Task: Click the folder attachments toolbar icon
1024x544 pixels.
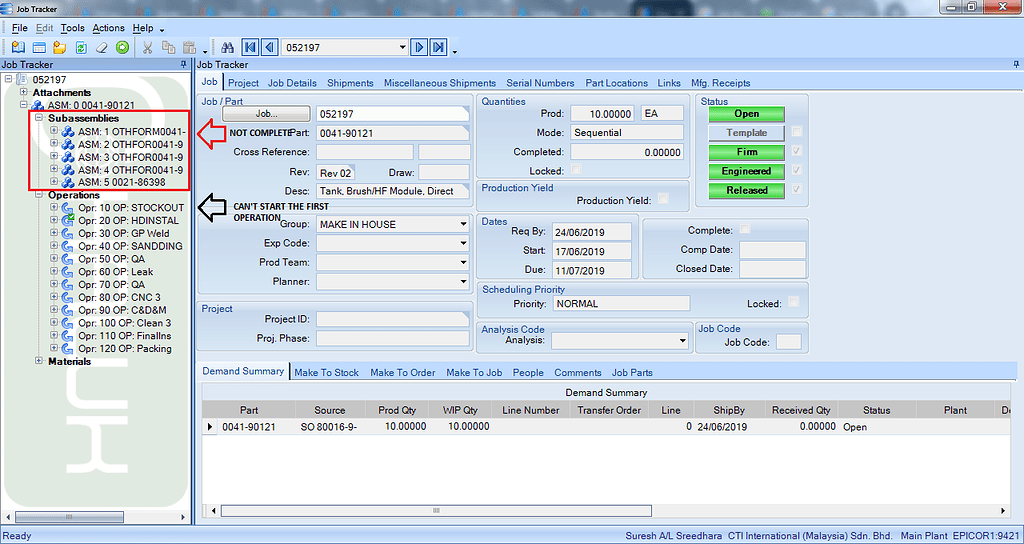Action: [60, 48]
